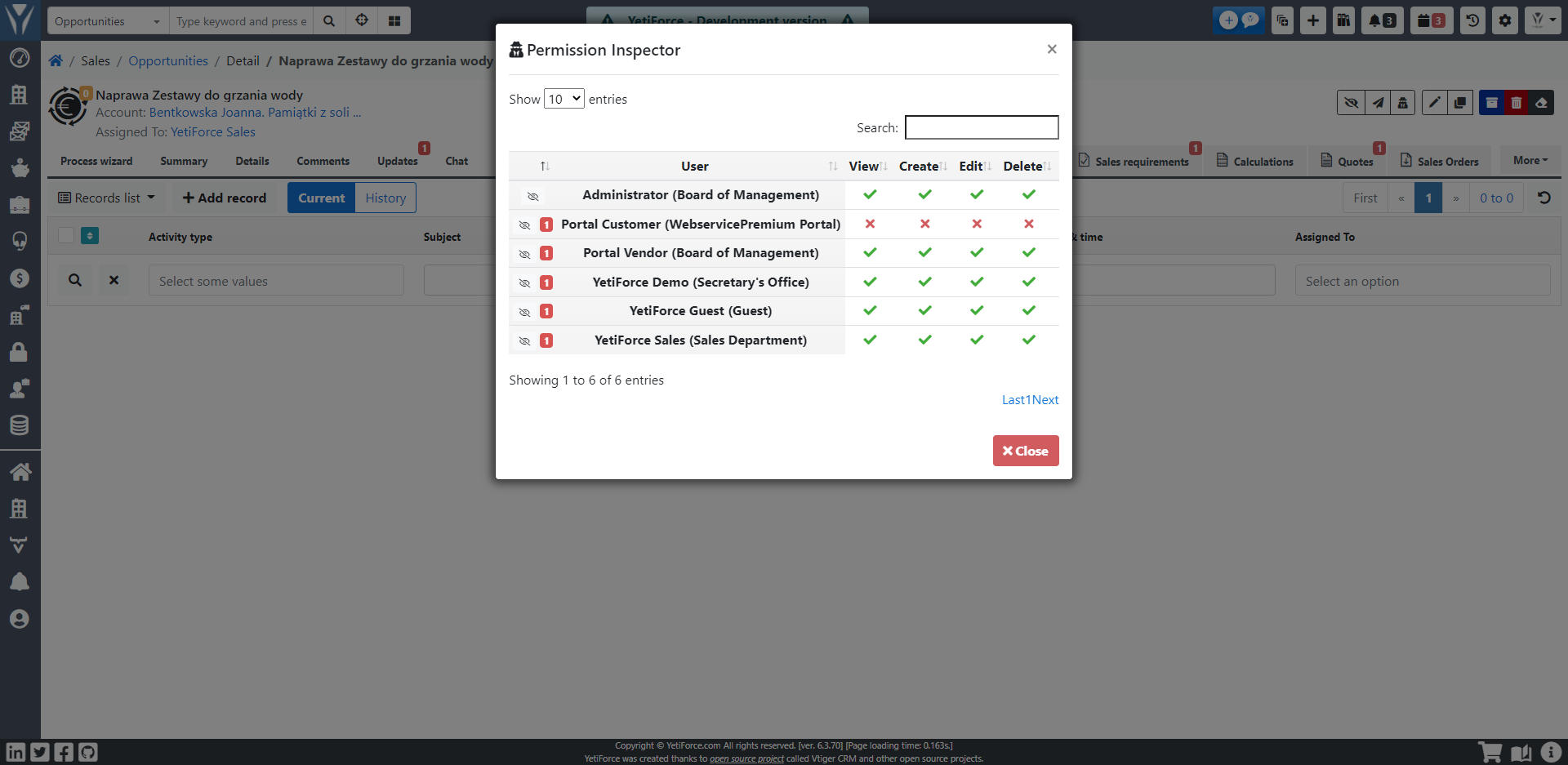Sort by the Edit column header
The image size is (1568, 765).
975,166
